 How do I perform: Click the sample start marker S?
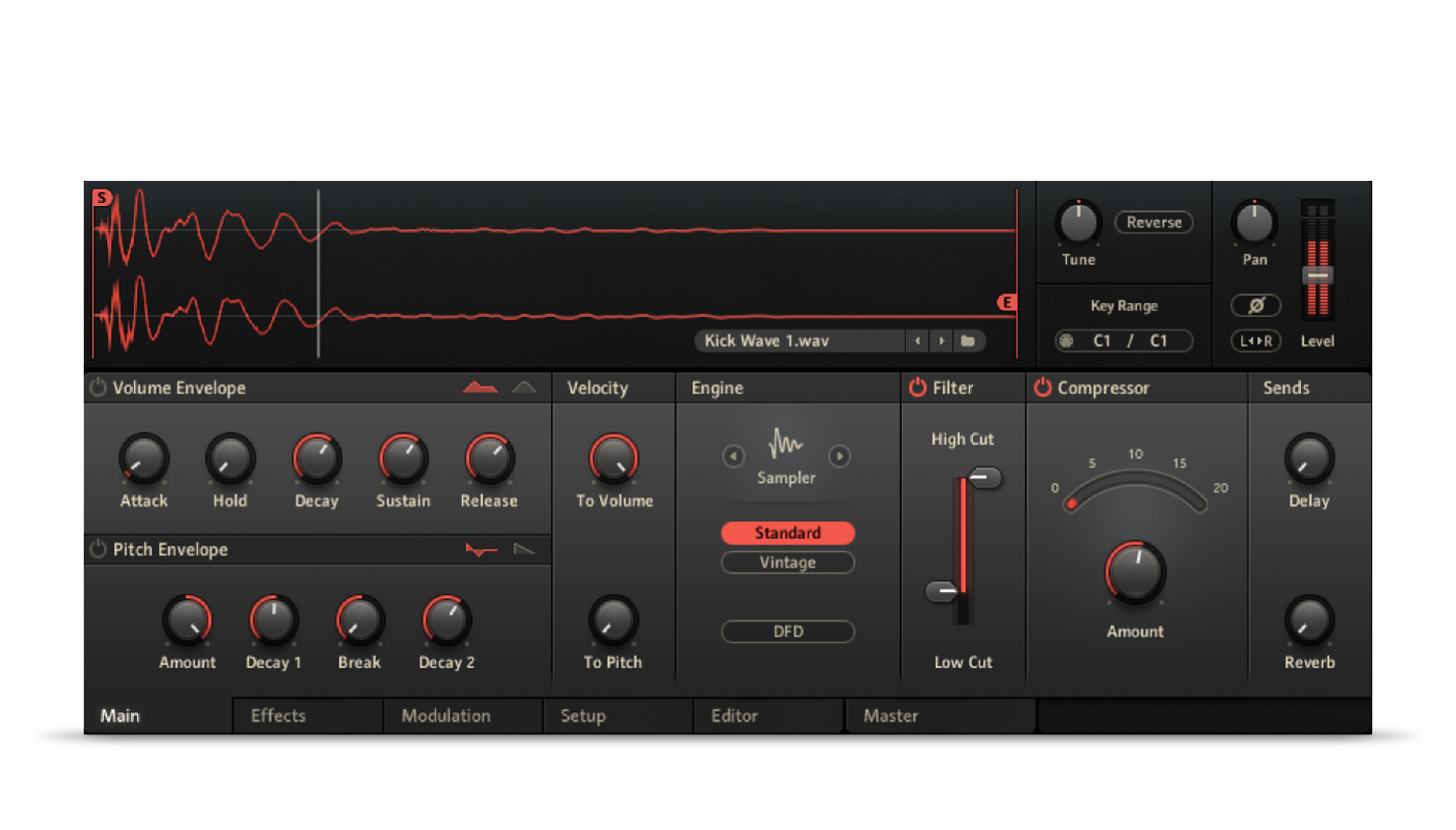102,197
